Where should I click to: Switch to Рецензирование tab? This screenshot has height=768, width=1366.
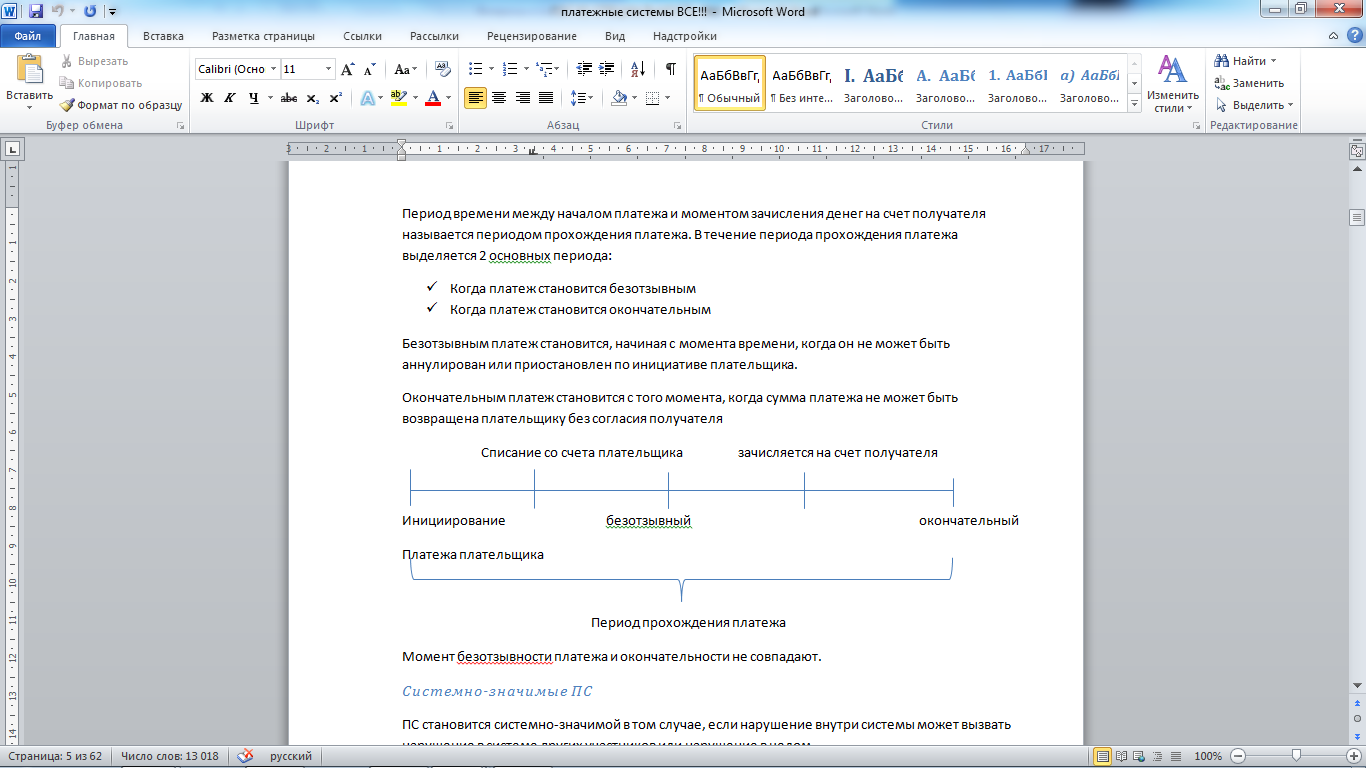[x=532, y=36]
